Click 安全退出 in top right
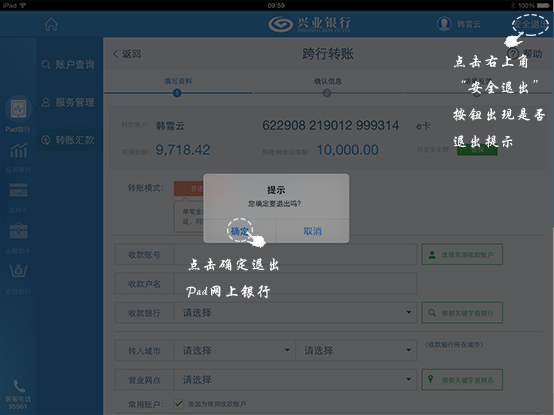Screen dimensions: 554x415 coord(531,24)
